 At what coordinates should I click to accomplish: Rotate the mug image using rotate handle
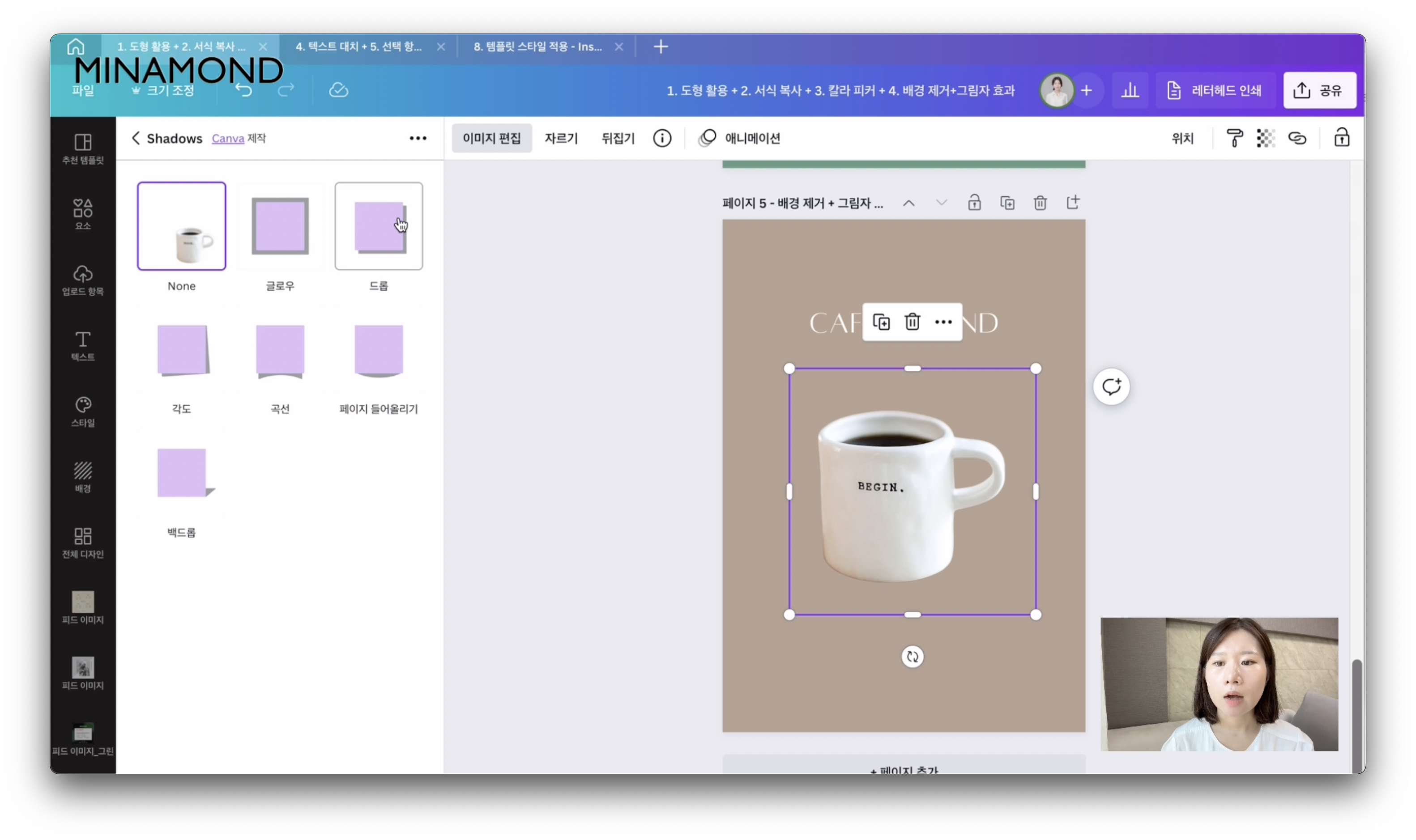tap(912, 657)
